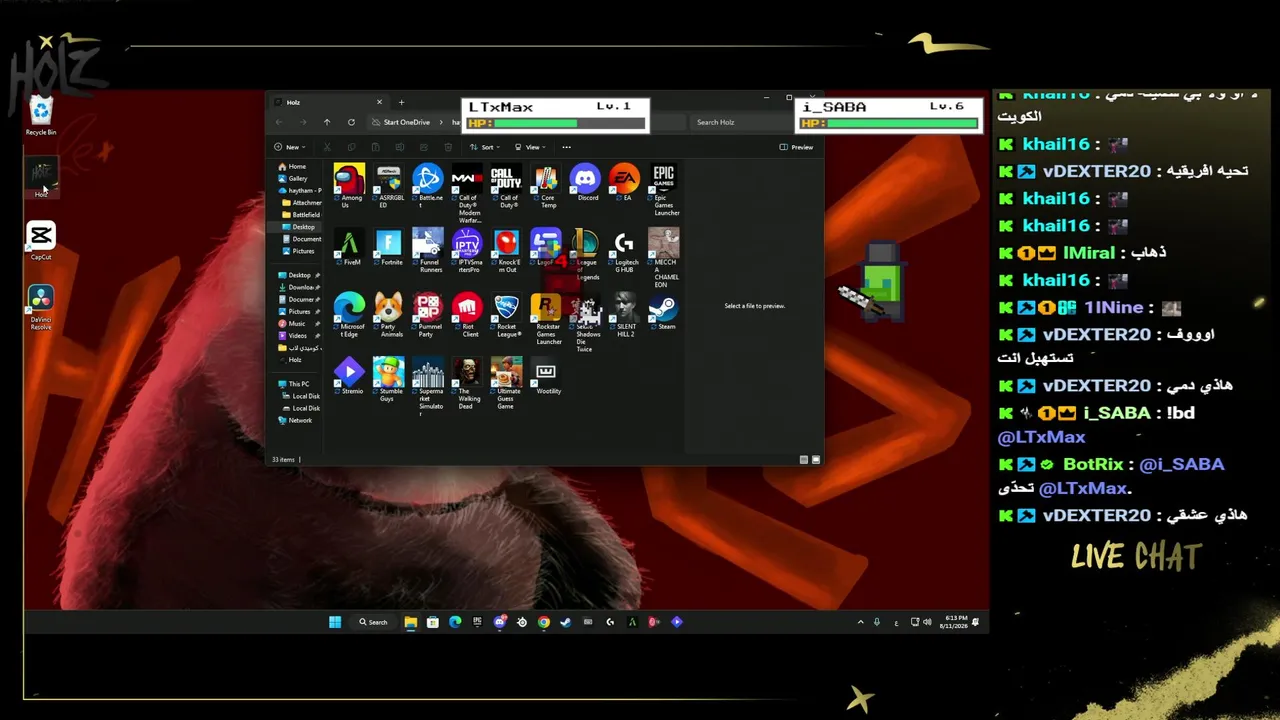Select the Pummel Party shortcut

pos(428,315)
